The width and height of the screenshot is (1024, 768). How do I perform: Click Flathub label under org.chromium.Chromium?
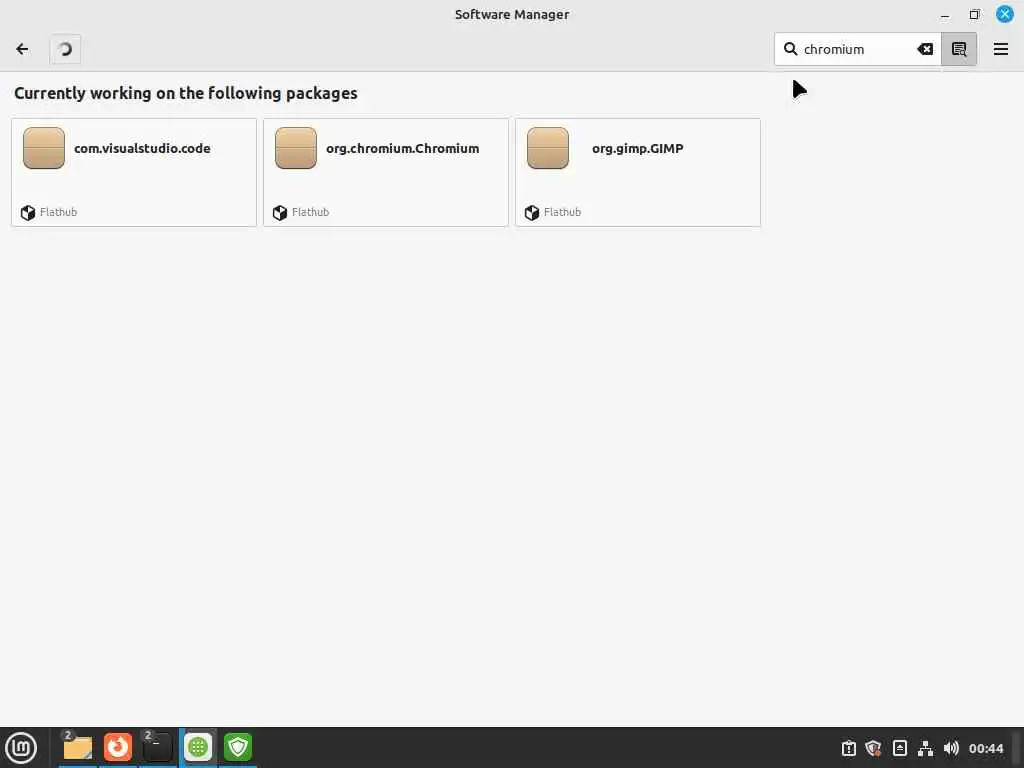pyautogui.click(x=310, y=212)
